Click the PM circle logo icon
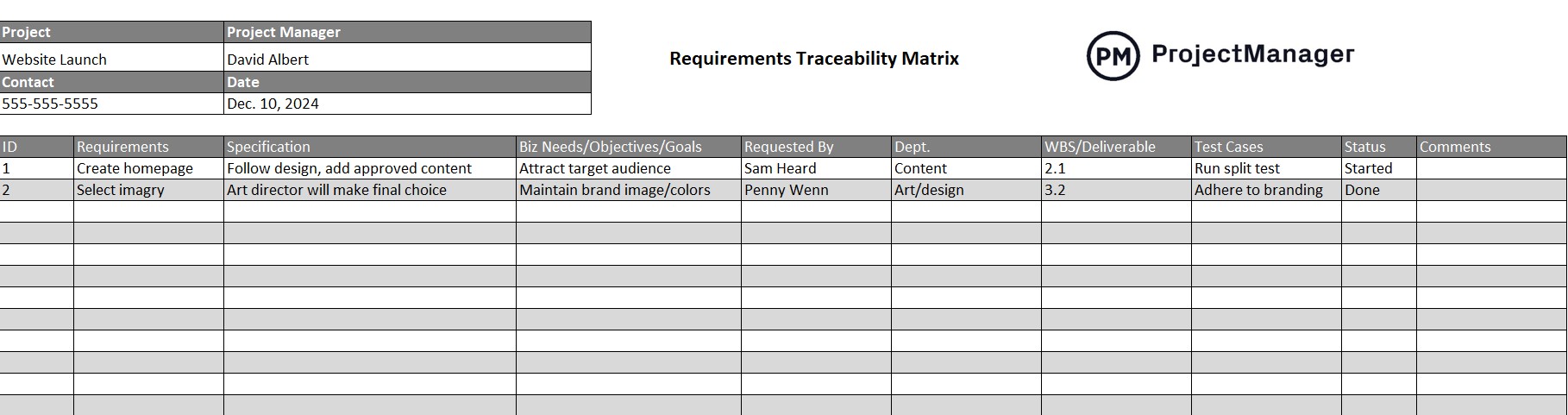 point(1113,56)
